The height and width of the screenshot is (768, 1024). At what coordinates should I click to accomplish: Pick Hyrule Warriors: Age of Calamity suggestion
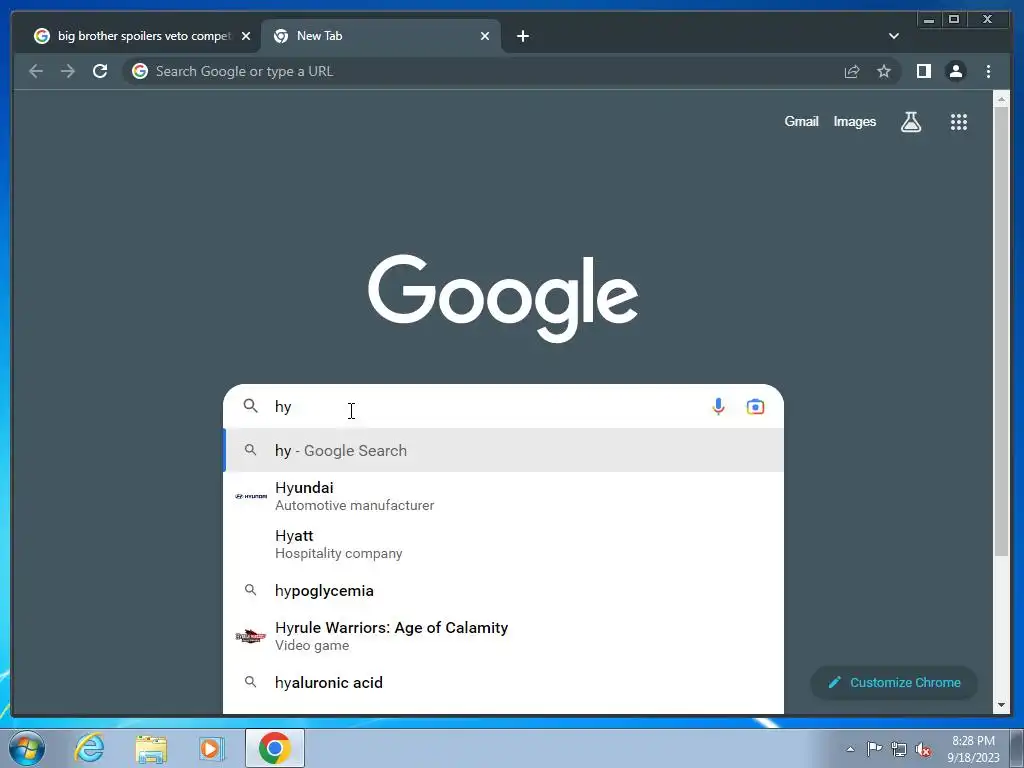coord(504,635)
